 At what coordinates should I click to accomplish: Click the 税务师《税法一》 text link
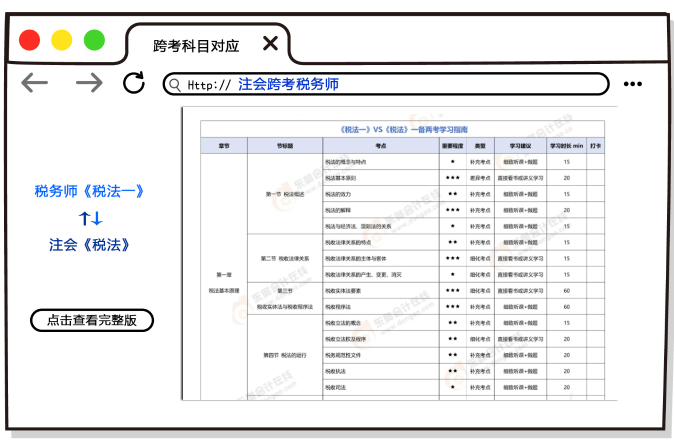coord(91,192)
